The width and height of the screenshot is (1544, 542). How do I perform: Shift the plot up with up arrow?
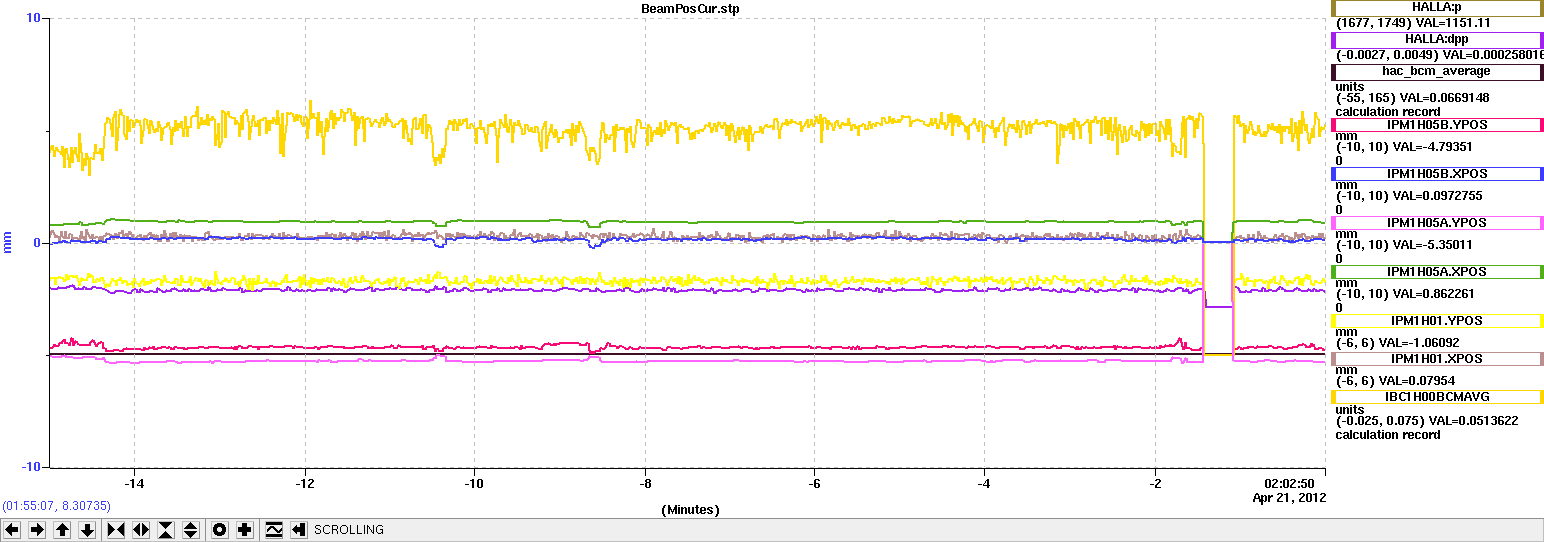pos(62,530)
